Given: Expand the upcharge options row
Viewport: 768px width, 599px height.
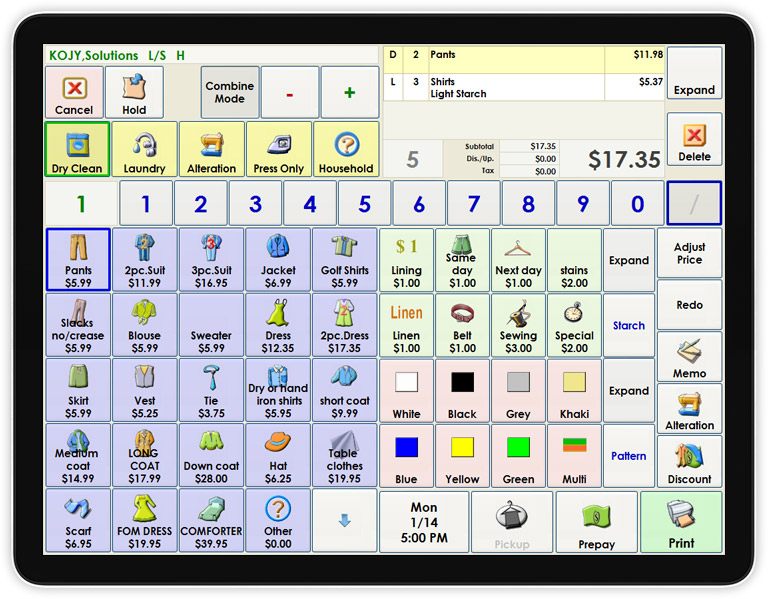Looking at the screenshot, I should pyautogui.click(x=629, y=260).
